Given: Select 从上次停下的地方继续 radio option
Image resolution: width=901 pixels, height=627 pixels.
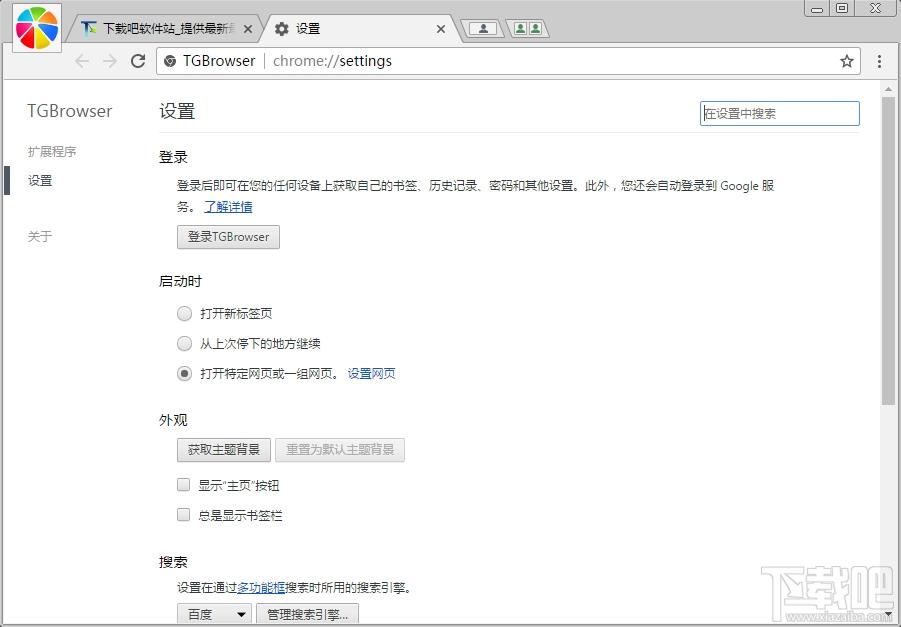Looking at the screenshot, I should coord(184,344).
